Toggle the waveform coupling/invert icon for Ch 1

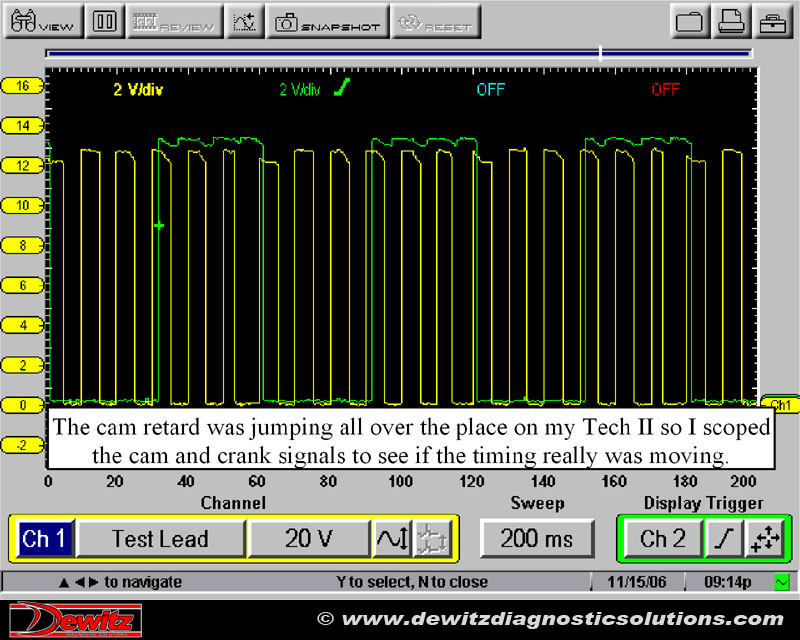(x=389, y=538)
